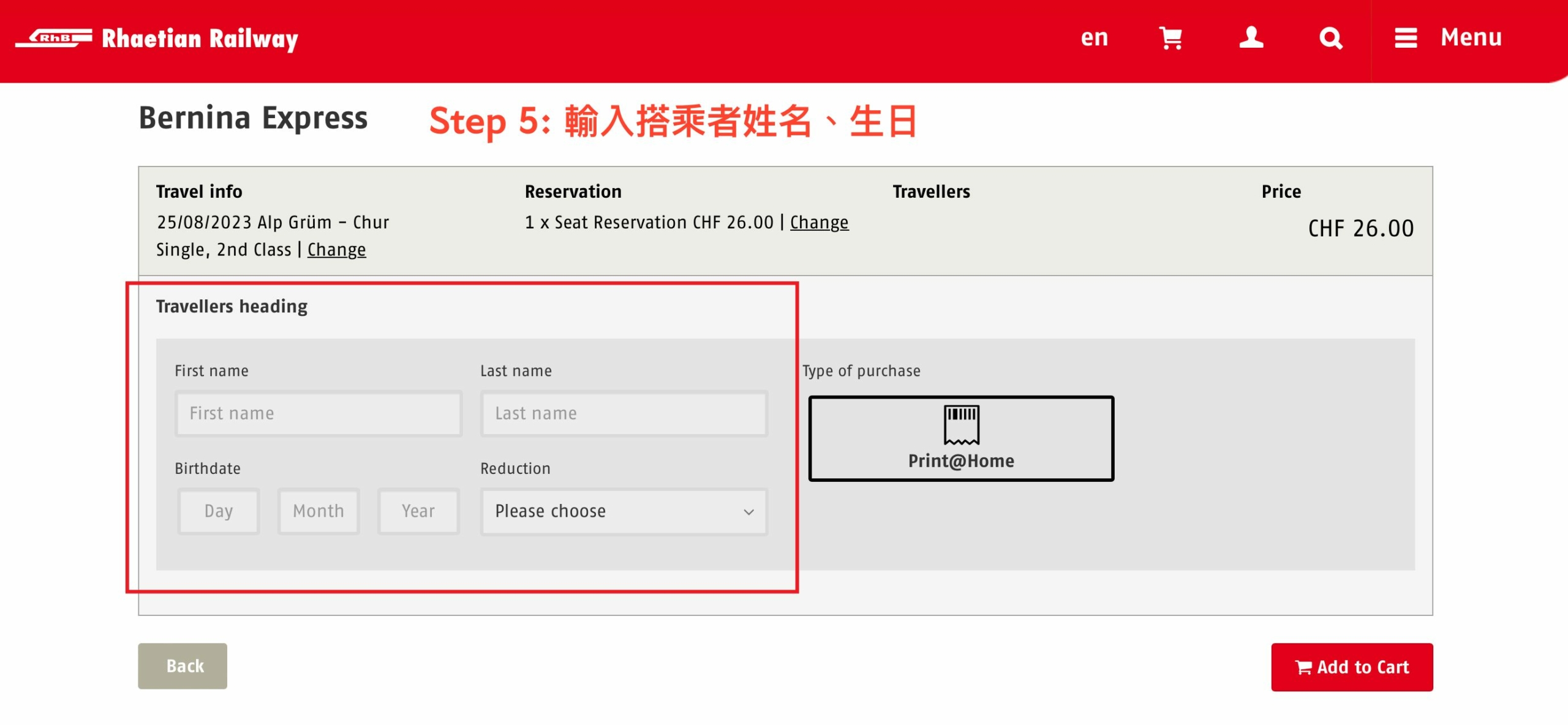Image resolution: width=1568 pixels, height=725 pixels.
Task: Focus the Last name input field
Action: [624, 413]
